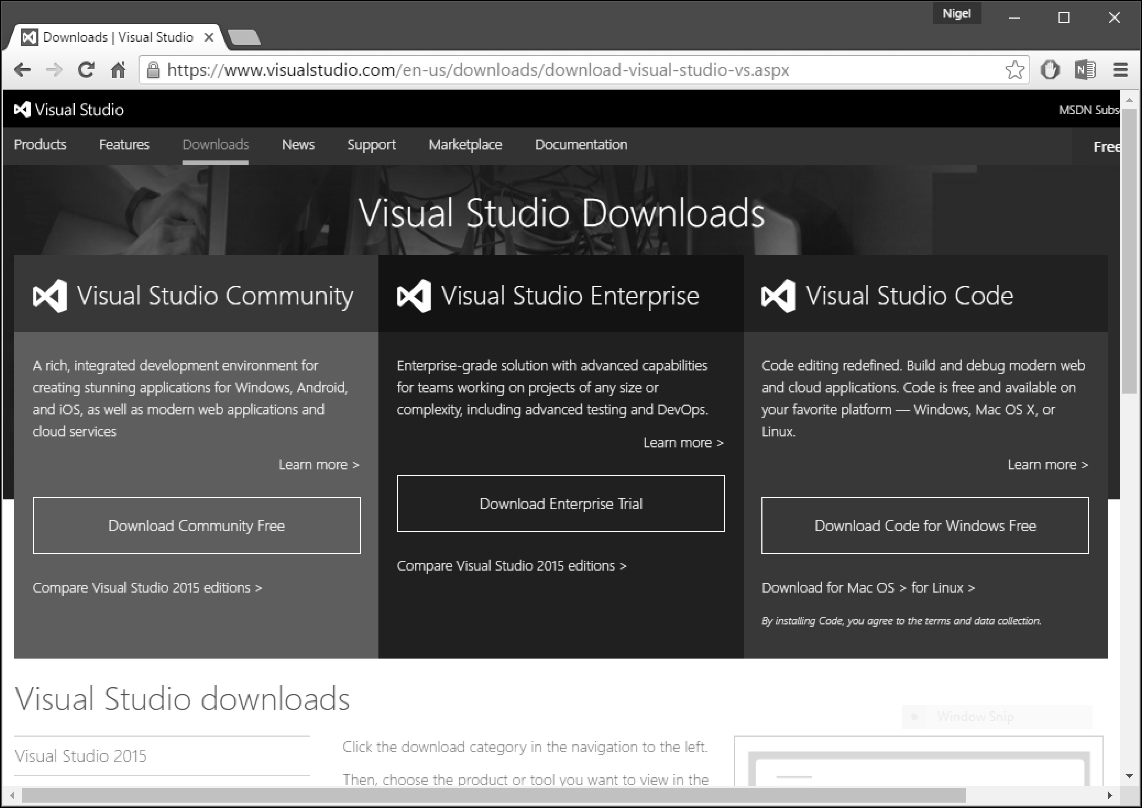Image resolution: width=1142 pixels, height=808 pixels.
Task: Click the OneNote Clipper extension icon
Action: [1086, 70]
